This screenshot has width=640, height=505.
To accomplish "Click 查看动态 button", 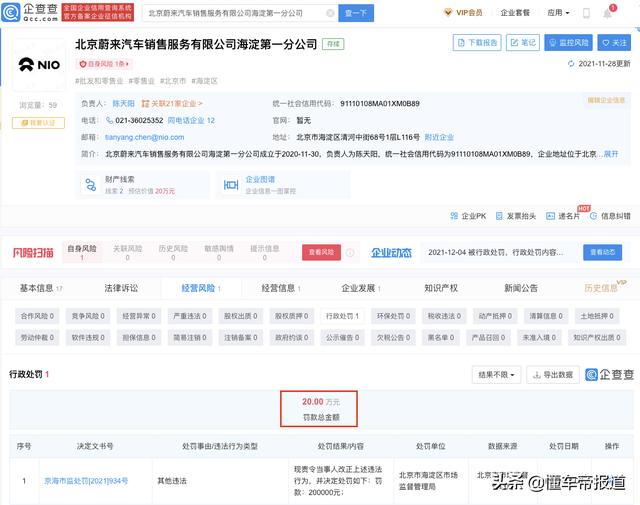I will click(x=602, y=252).
